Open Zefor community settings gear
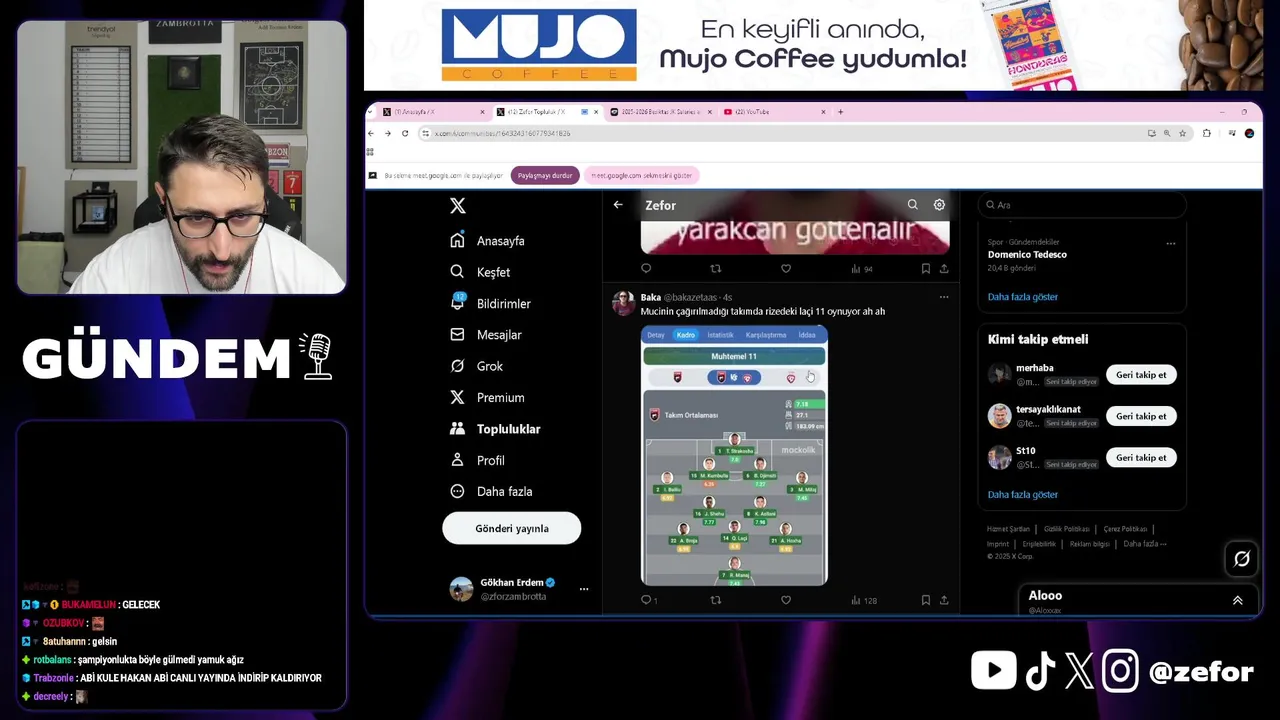 [x=939, y=204]
